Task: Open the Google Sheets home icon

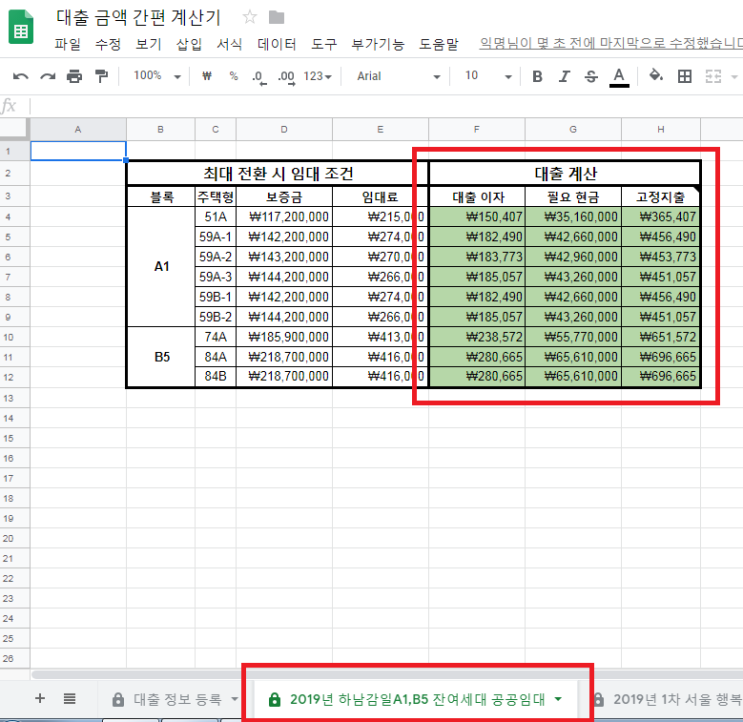Action: click(x=21, y=27)
